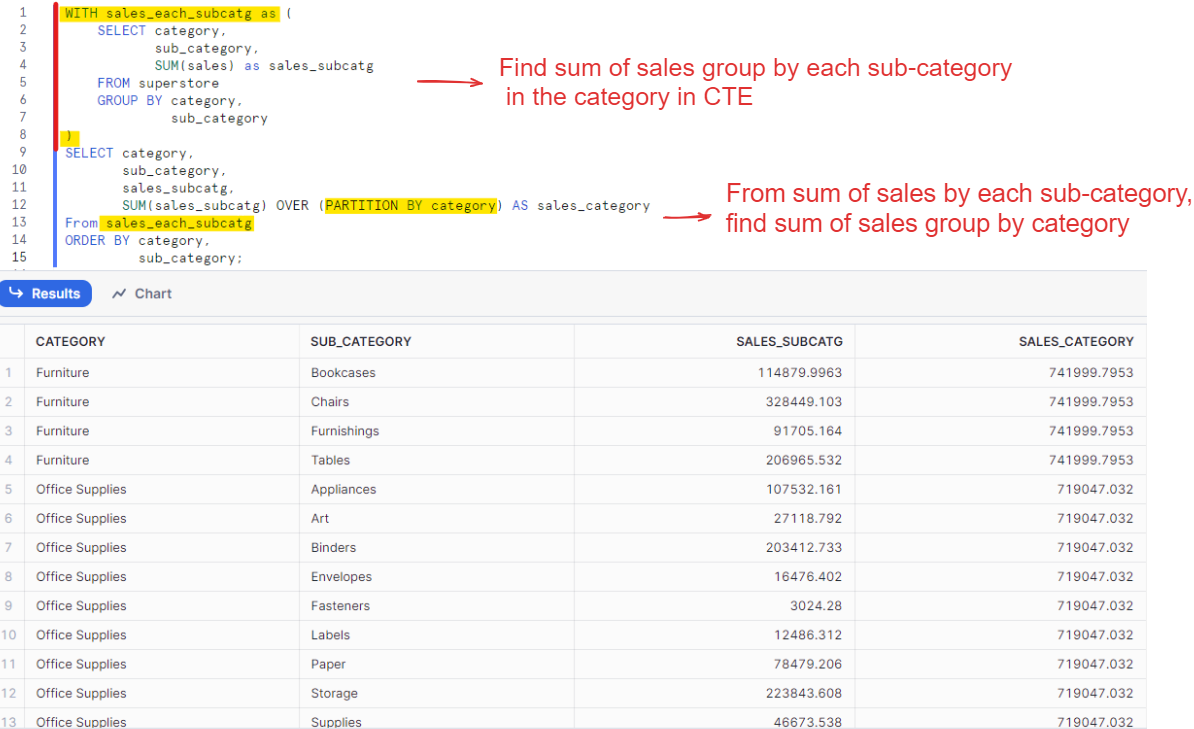The width and height of the screenshot is (1194, 729).
Task: Select the Binders cell in results
Action: click(334, 547)
